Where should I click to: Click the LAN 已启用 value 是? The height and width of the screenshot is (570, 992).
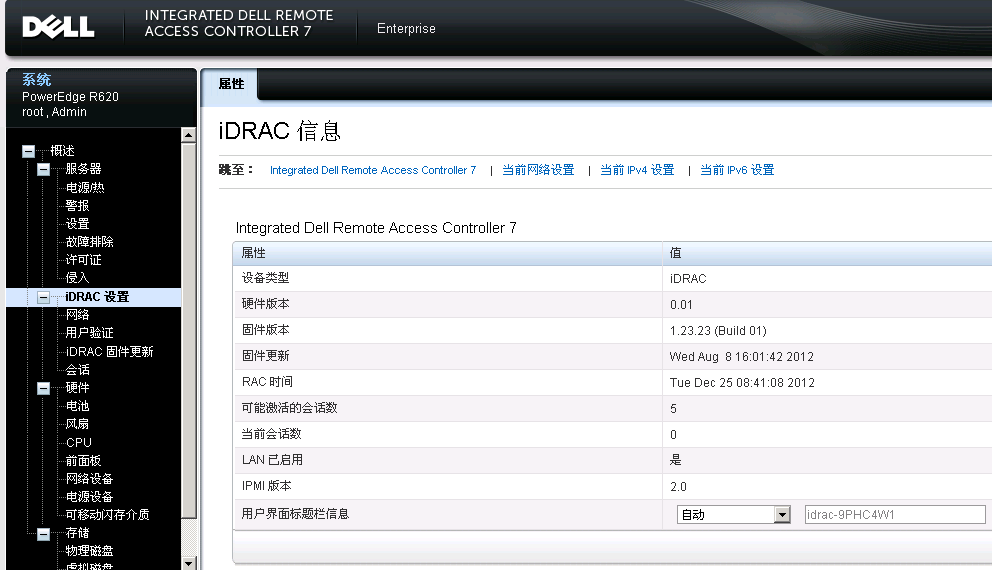676,460
